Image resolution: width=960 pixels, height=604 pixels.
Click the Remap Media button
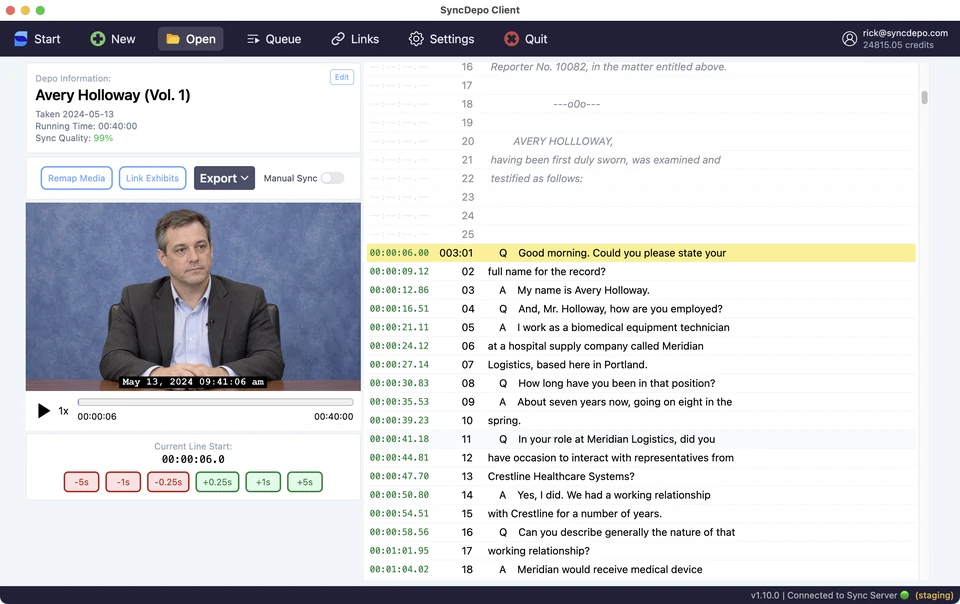[x=77, y=178]
